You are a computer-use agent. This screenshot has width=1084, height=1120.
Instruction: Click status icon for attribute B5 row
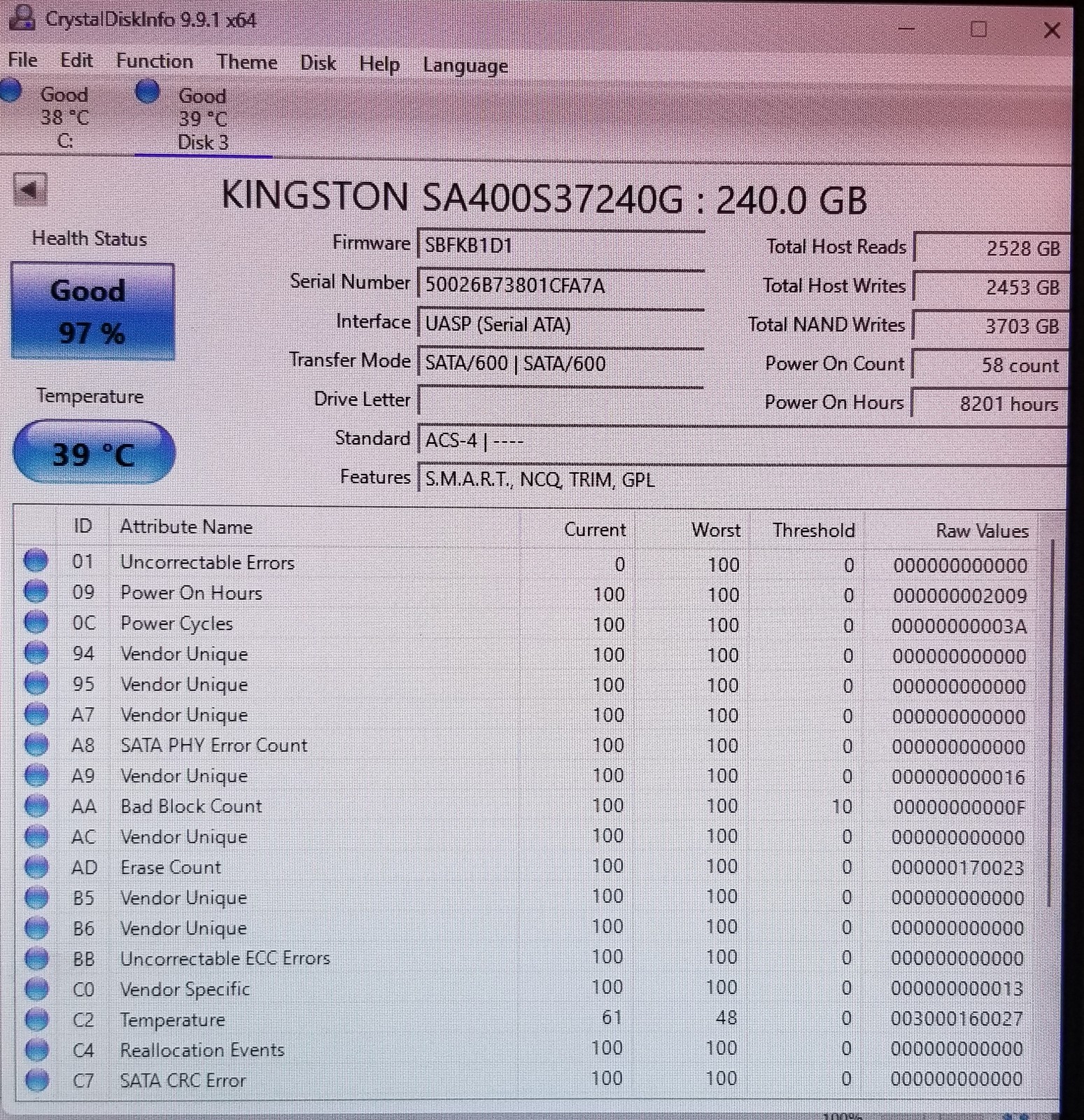(36, 897)
